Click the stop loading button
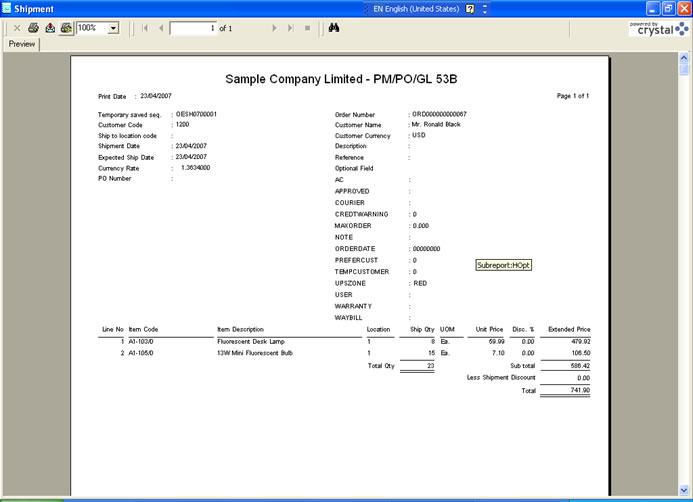 [x=307, y=28]
